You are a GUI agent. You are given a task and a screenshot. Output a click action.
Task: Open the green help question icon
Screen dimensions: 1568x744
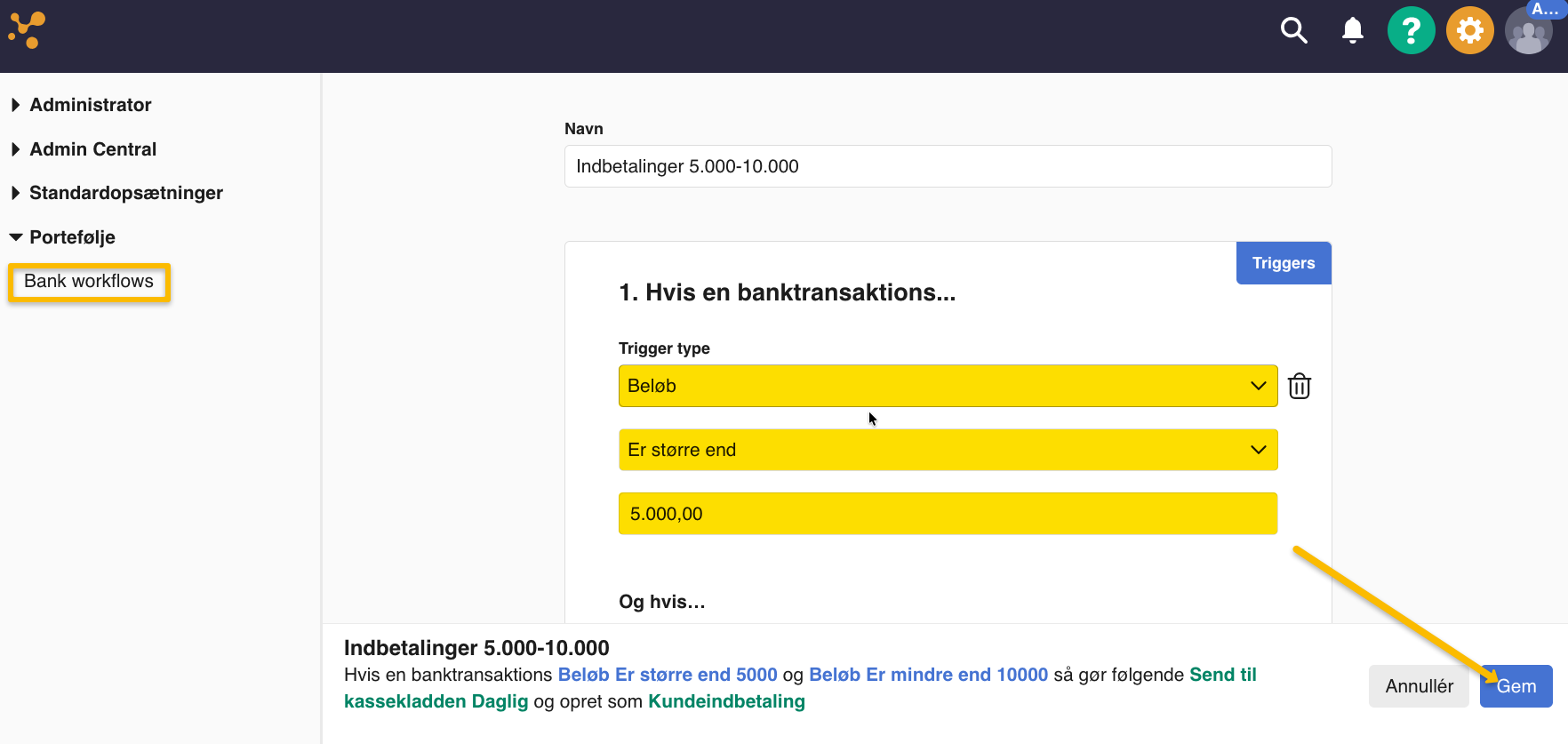click(x=1411, y=31)
